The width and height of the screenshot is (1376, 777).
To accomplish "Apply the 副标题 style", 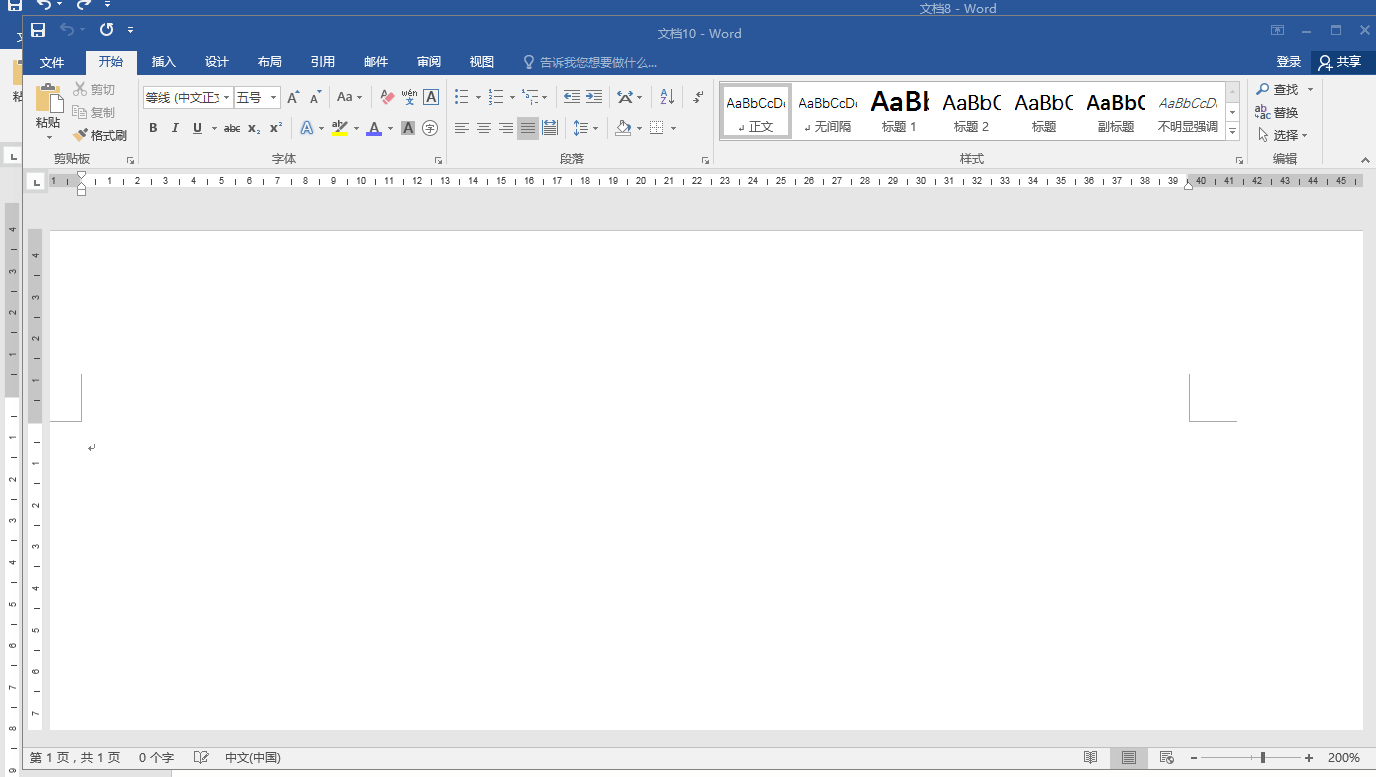I will (1115, 111).
